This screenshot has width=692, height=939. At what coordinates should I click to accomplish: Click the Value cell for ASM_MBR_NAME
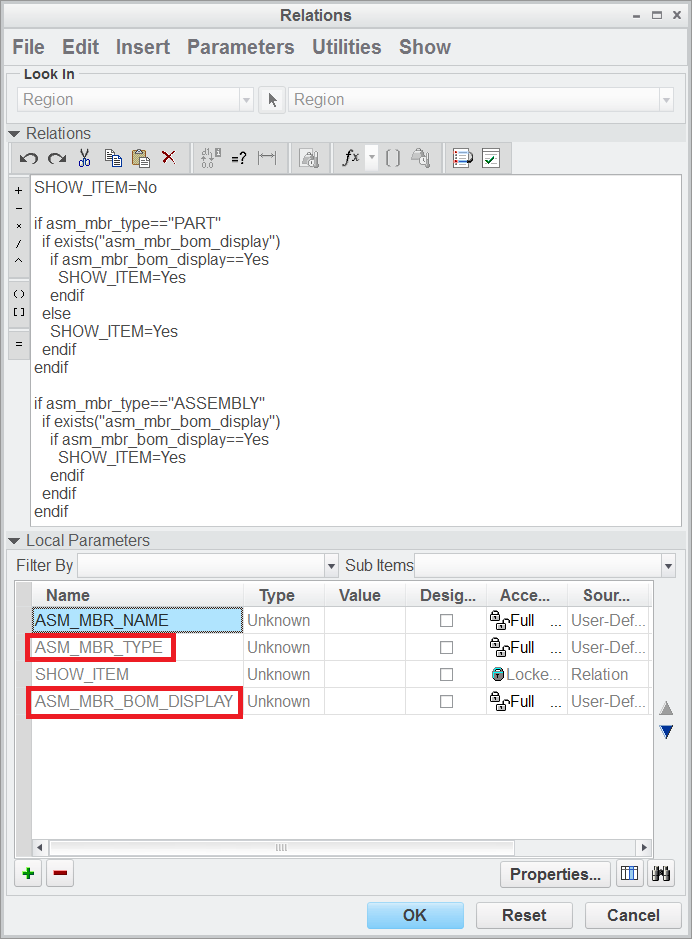click(x=365, y=620)
